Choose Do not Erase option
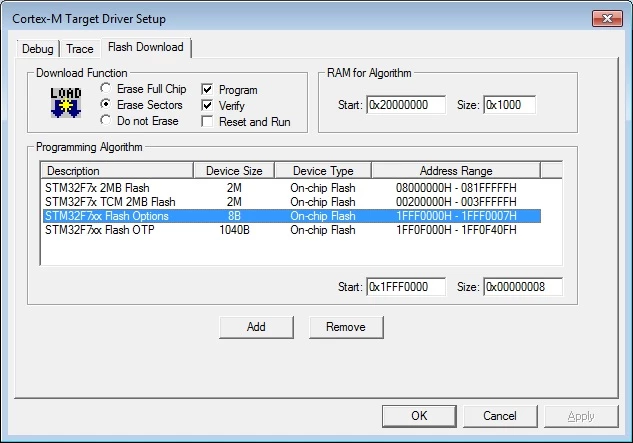This screenshot has height=443, width=633. pyautogui.click(x=105, y=121)
